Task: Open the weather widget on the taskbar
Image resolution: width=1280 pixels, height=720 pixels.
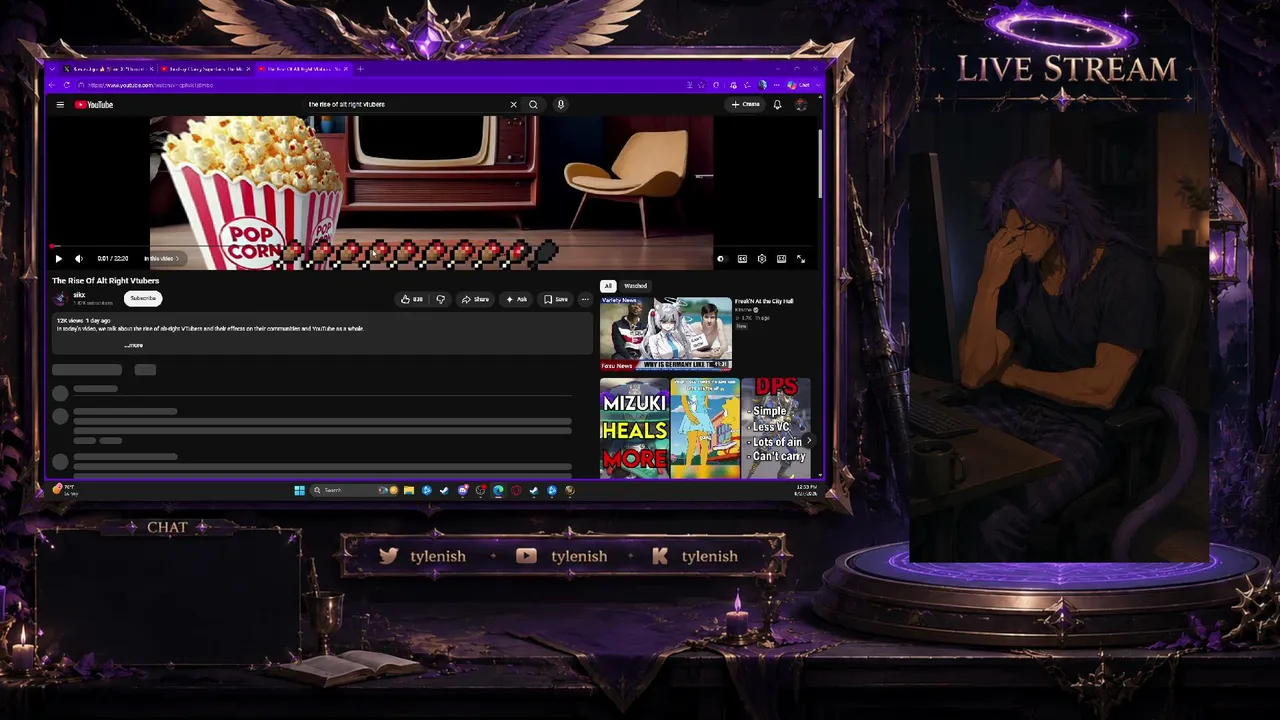Action: (x=64, y=490)
